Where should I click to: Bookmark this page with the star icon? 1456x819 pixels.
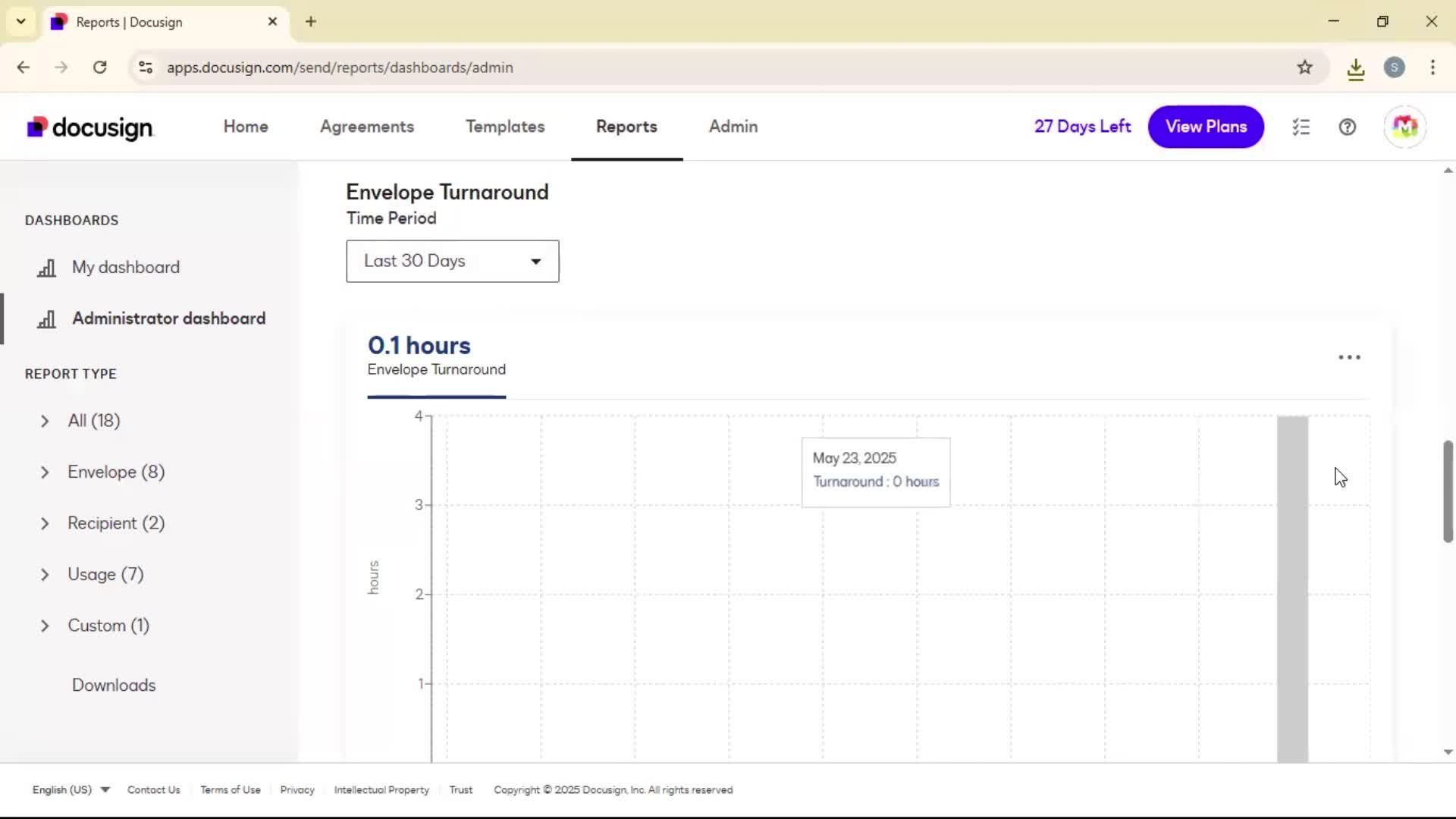(x=1304, y=67)
